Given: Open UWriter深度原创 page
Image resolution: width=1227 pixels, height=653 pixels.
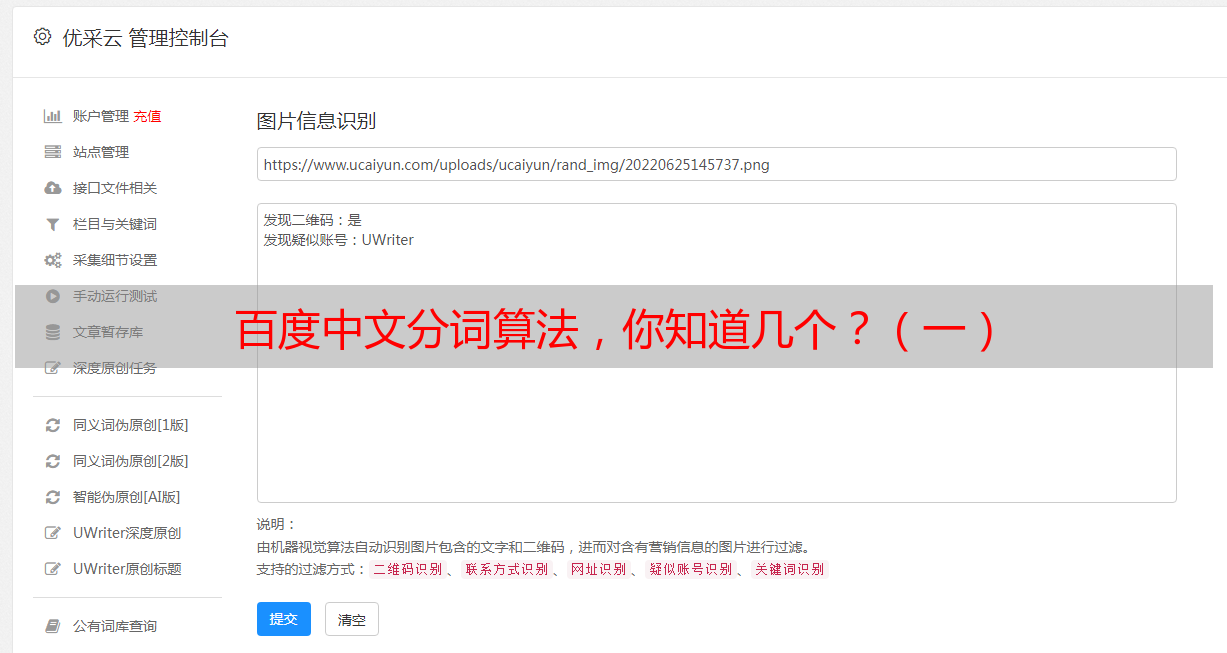Looking at the screenshot, I should point(127,533).
